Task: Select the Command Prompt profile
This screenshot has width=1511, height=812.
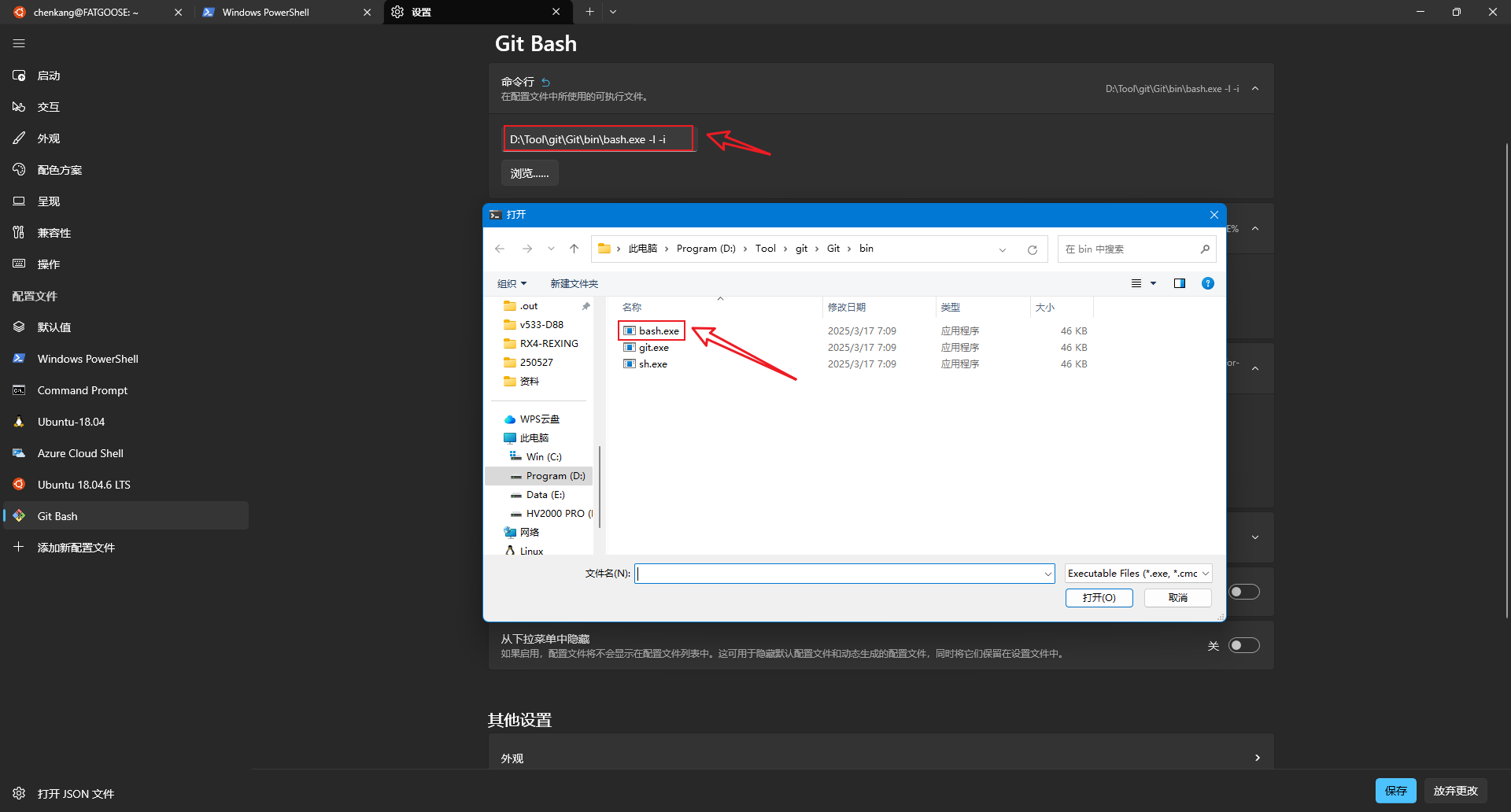Action: coord(126,390)
